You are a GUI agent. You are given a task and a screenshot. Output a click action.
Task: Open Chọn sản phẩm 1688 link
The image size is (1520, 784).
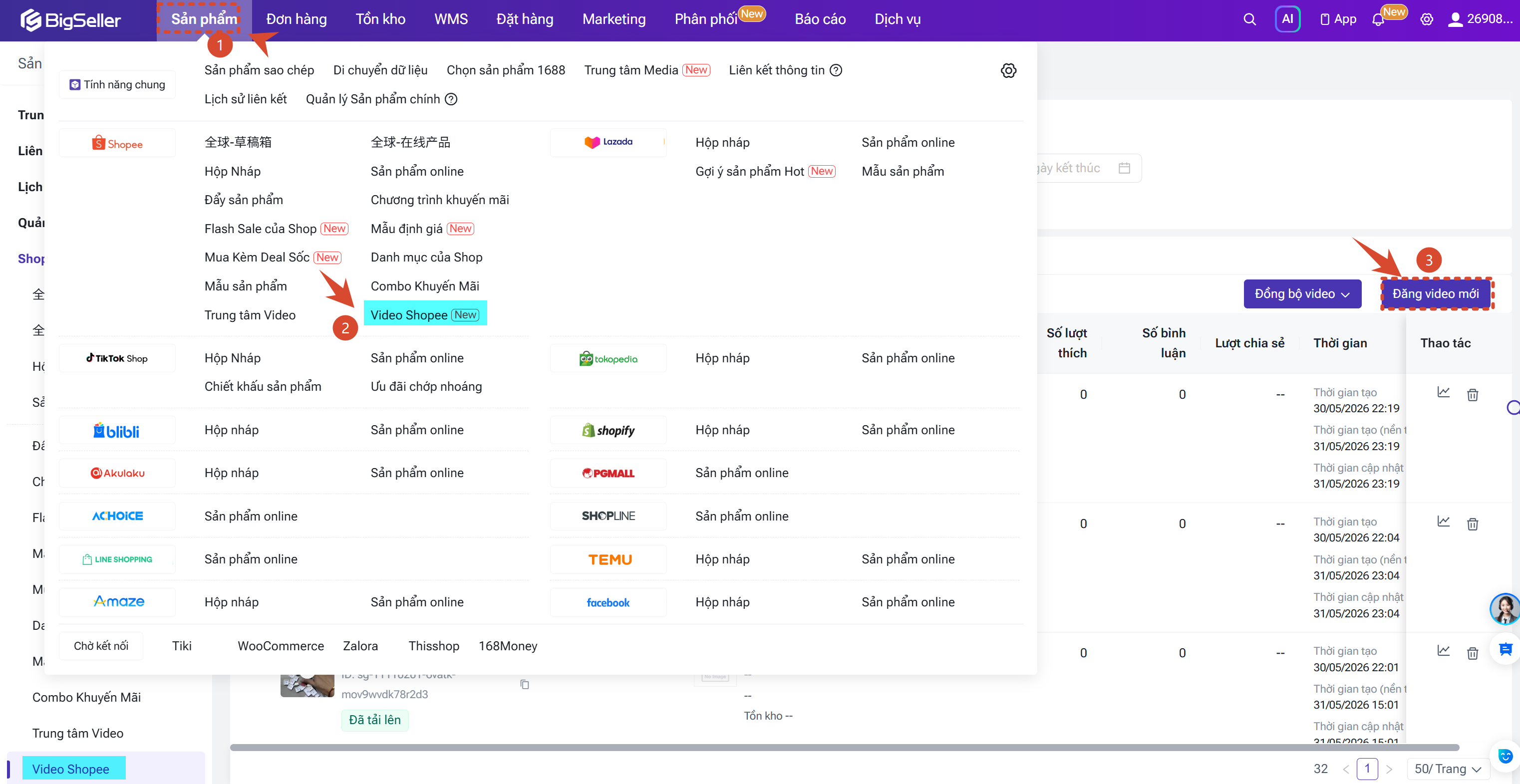[506, 70]
